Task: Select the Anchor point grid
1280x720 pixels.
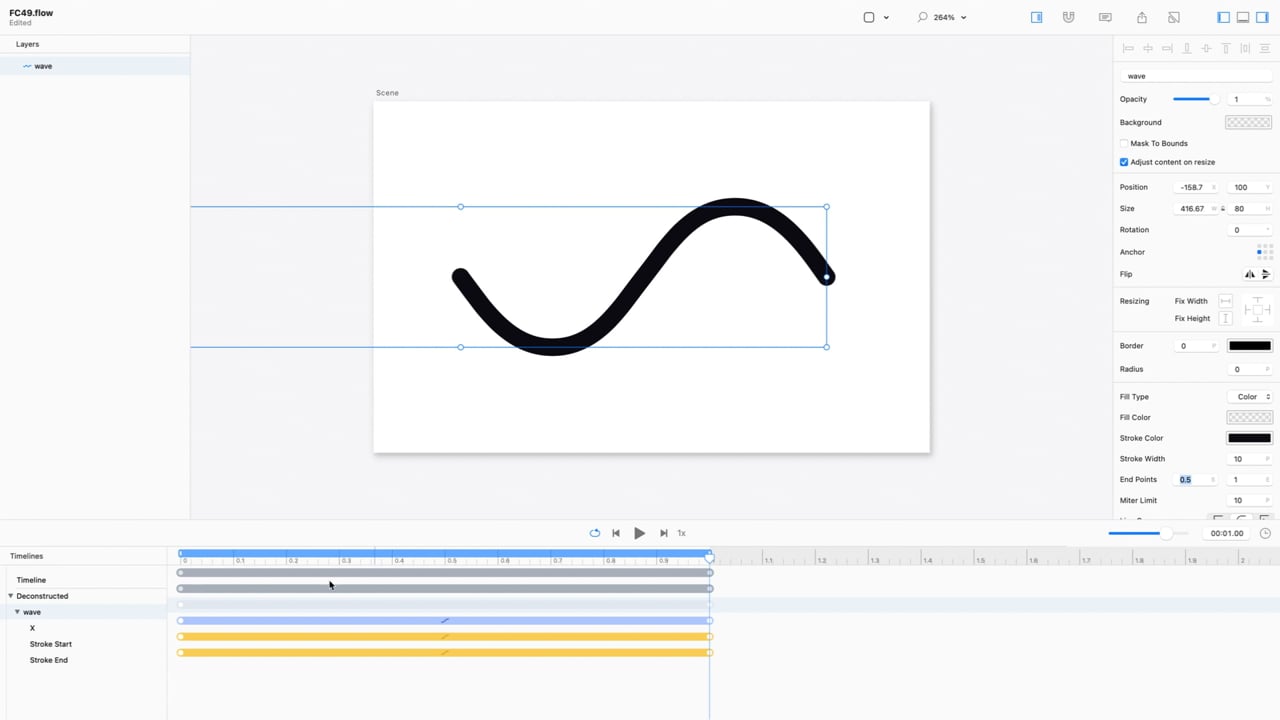Action: click(x=1265, y=252)
